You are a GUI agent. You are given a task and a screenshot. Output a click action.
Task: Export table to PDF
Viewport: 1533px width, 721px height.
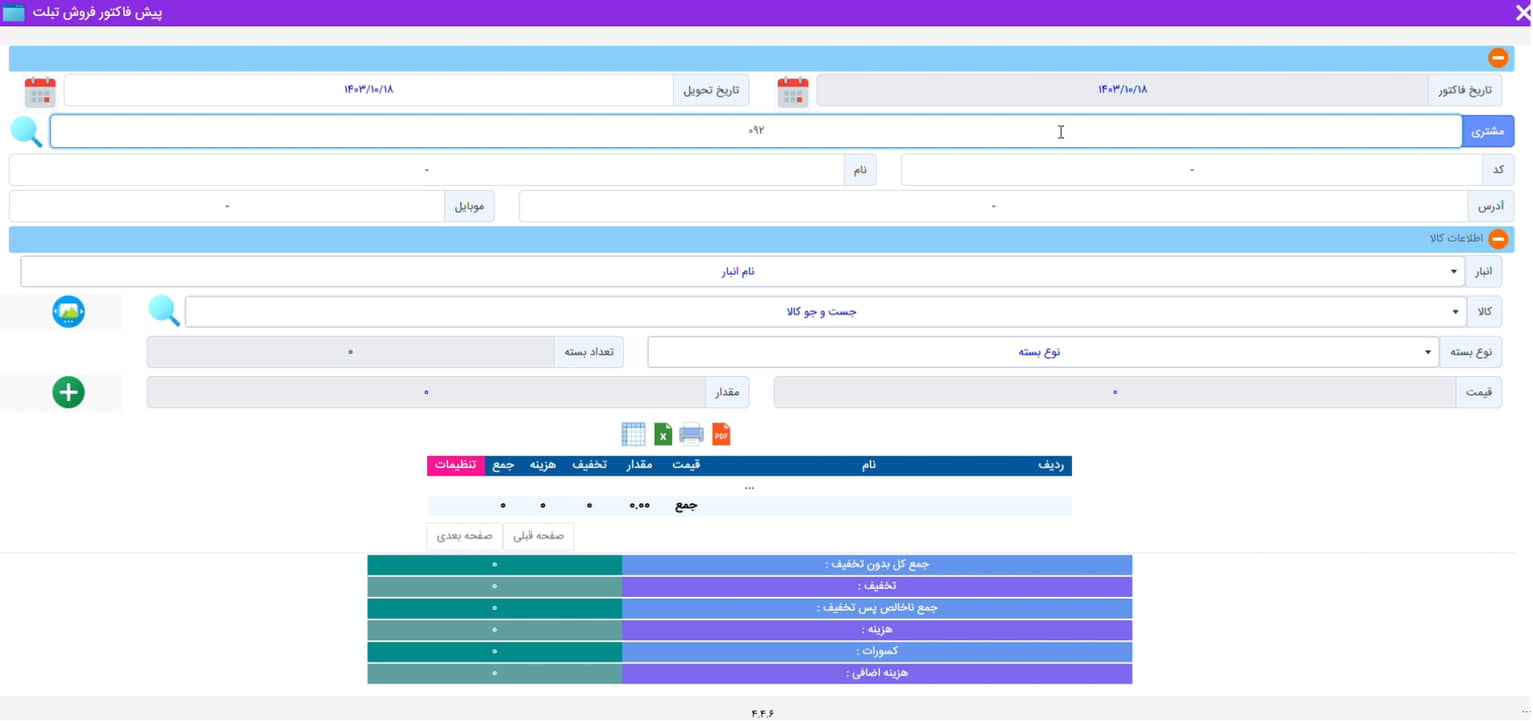click(721, 434)
